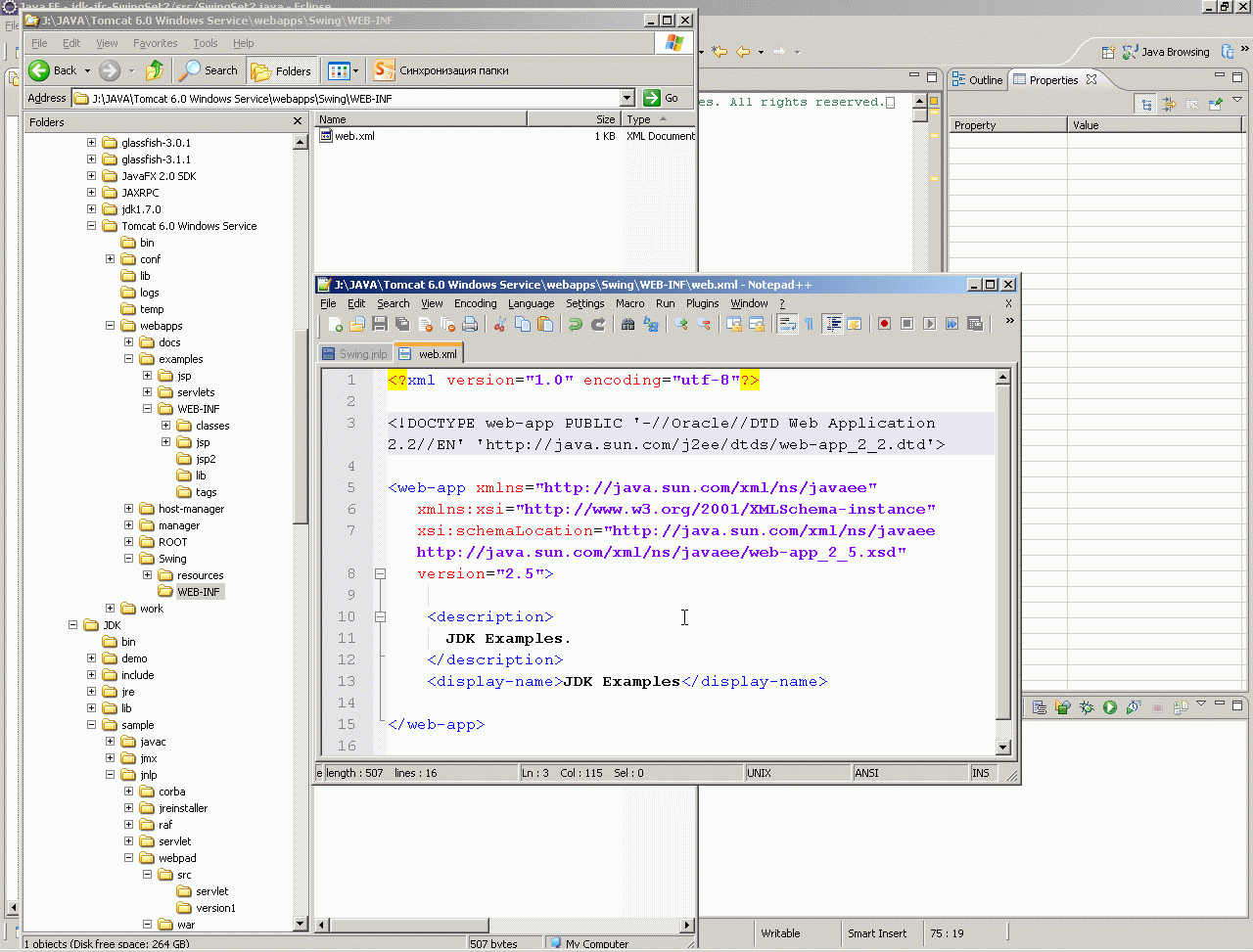Click Restore Defaults icon in Properties view
1253x952 pixels.
[x=1191, y=104]
